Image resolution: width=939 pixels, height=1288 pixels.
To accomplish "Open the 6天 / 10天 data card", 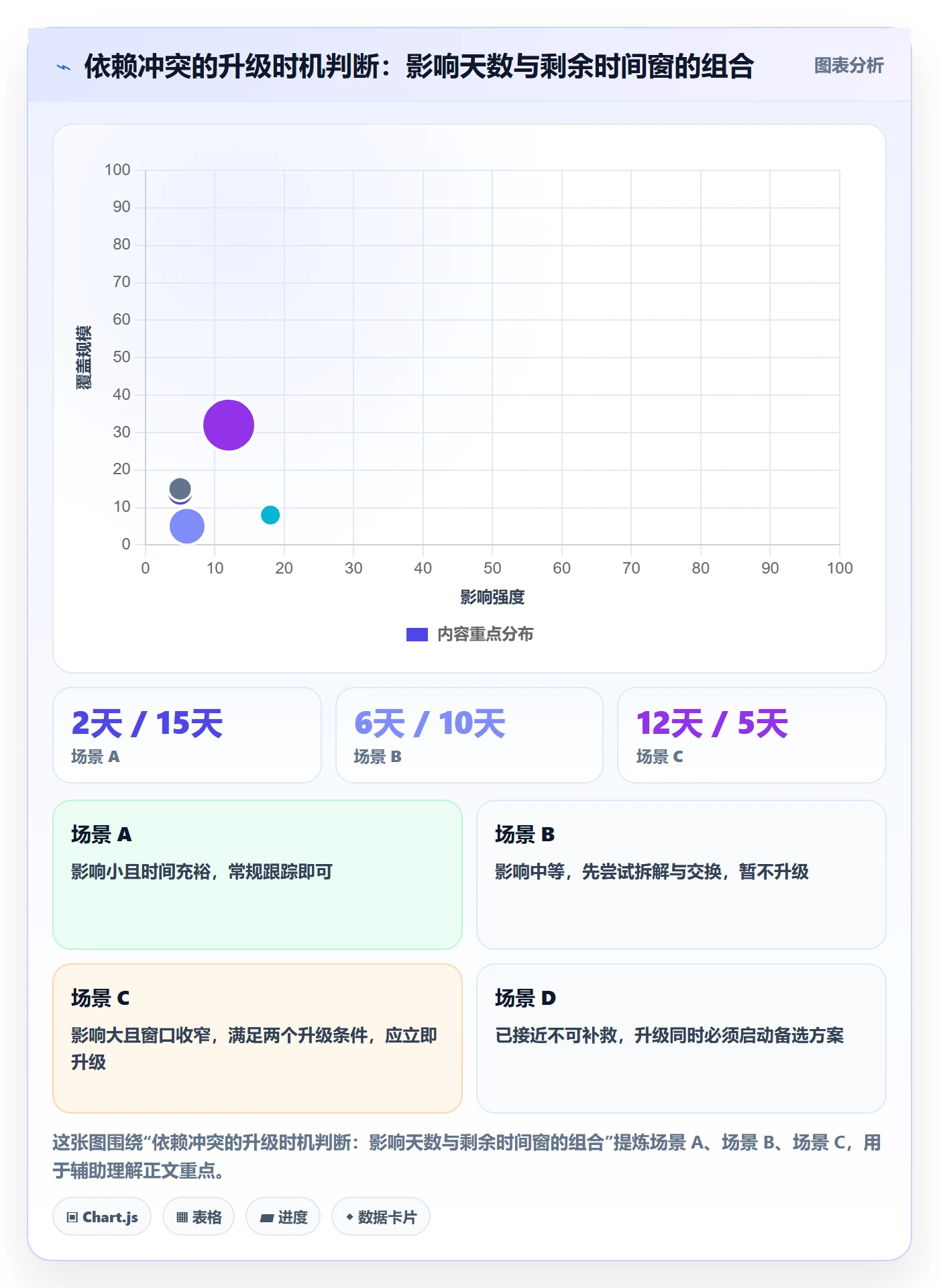I will point(469,735).
